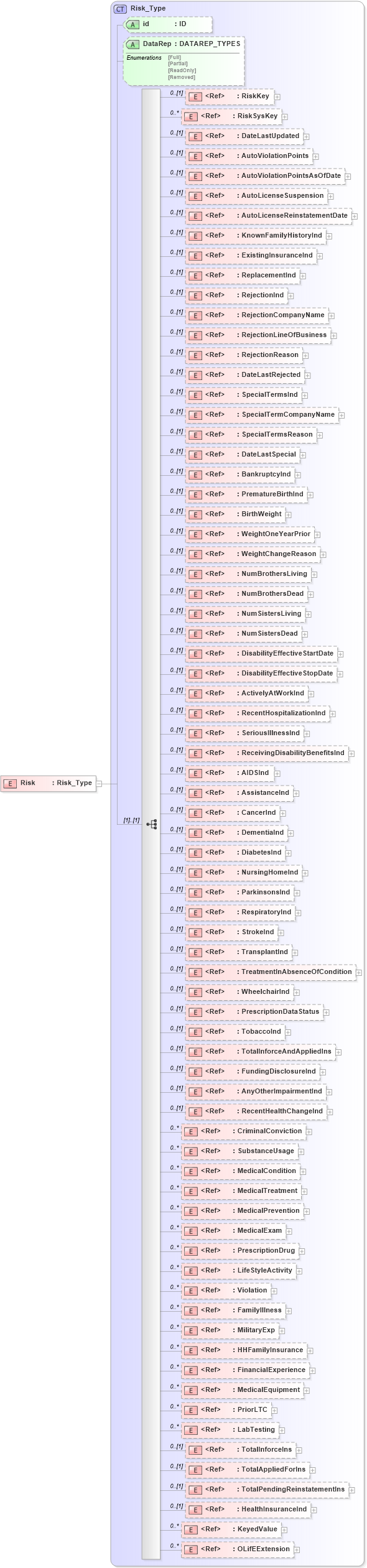Click the E icon beside CancerInd
The height and width of the screenshot is (1568, 367).
pyautogui.click(x=195, y=814)
